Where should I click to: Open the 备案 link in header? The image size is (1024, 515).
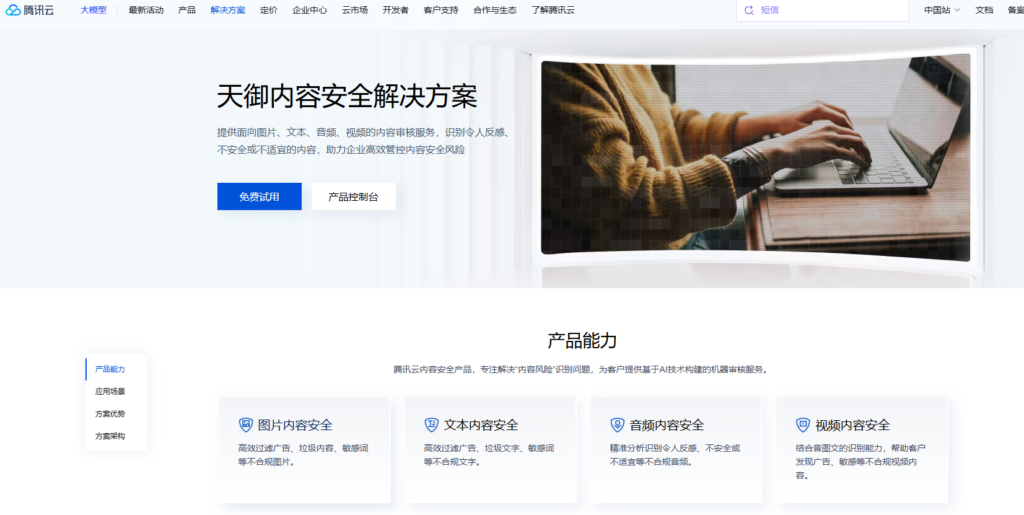1016,10
